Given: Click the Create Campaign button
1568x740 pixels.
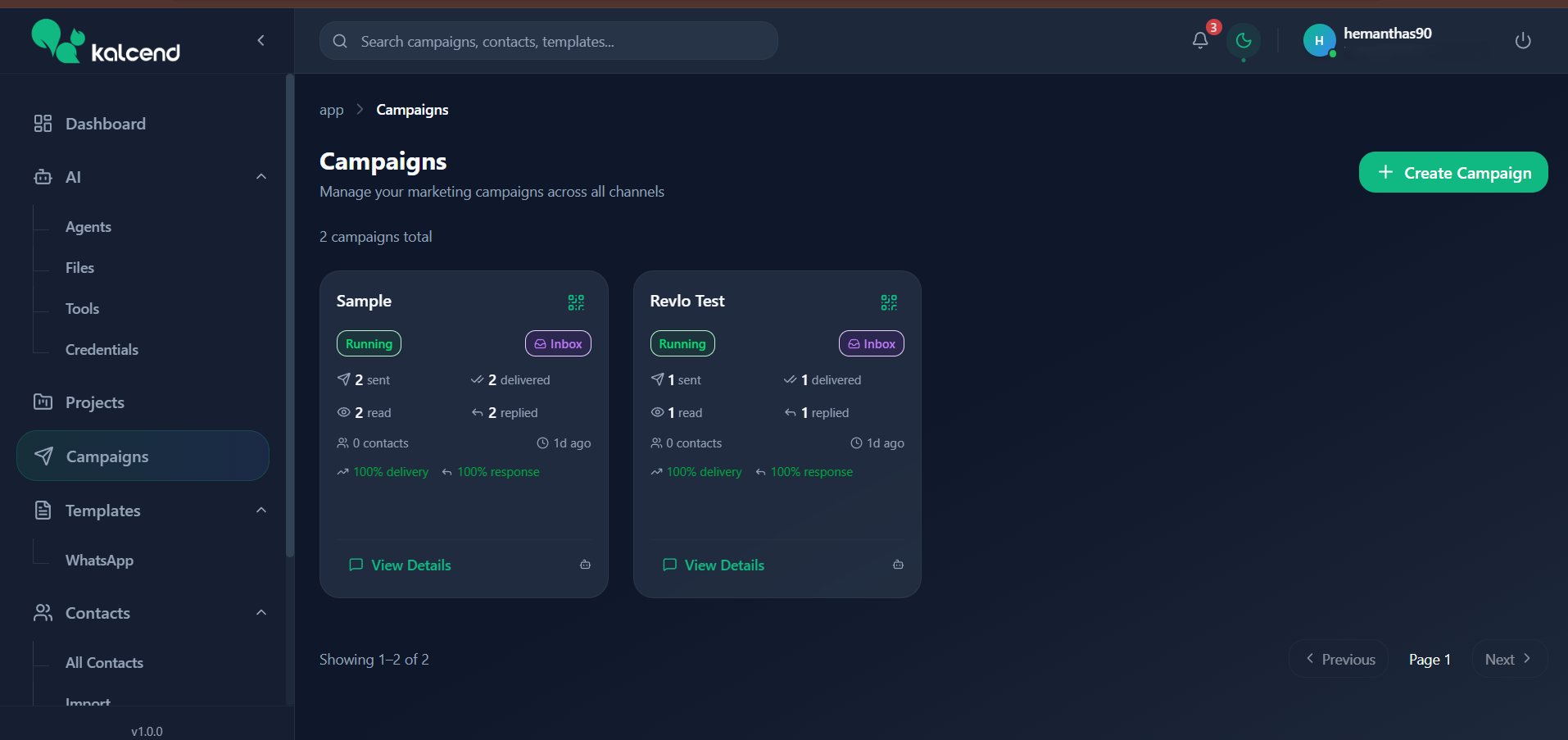Looking at the screenshot, I should point(1452,172).
